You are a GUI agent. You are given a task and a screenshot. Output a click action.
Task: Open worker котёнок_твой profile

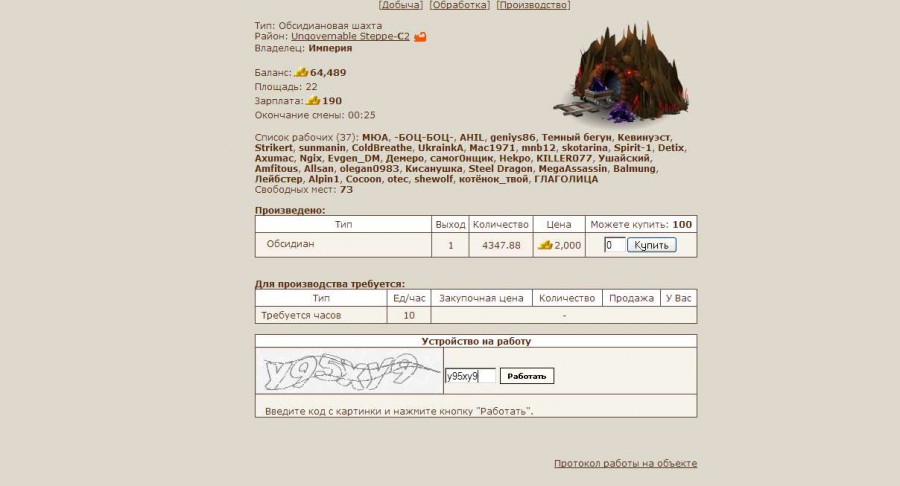[x=493, y=179]
